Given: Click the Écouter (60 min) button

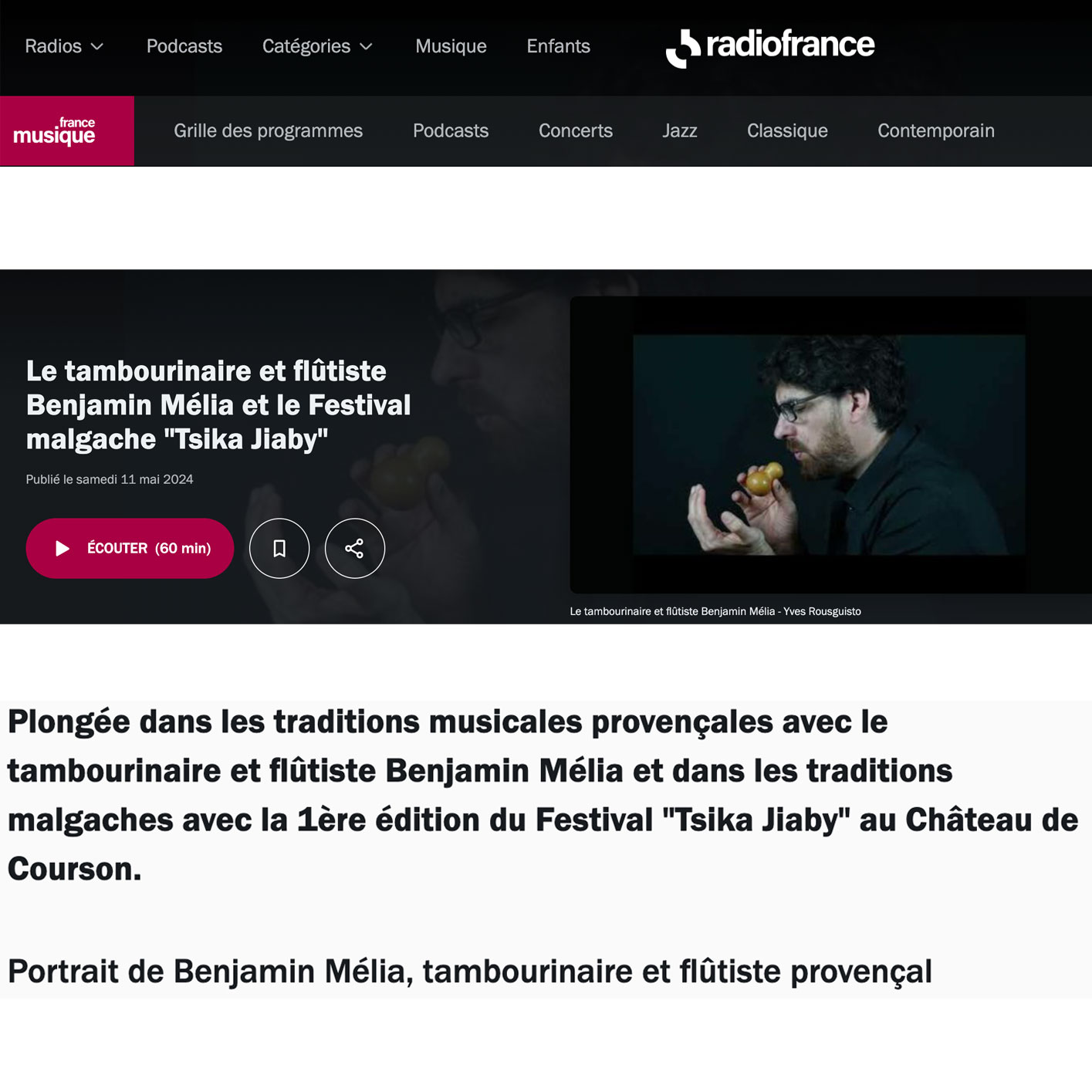Looking at the screenshot, I should (x=130, y=548).
